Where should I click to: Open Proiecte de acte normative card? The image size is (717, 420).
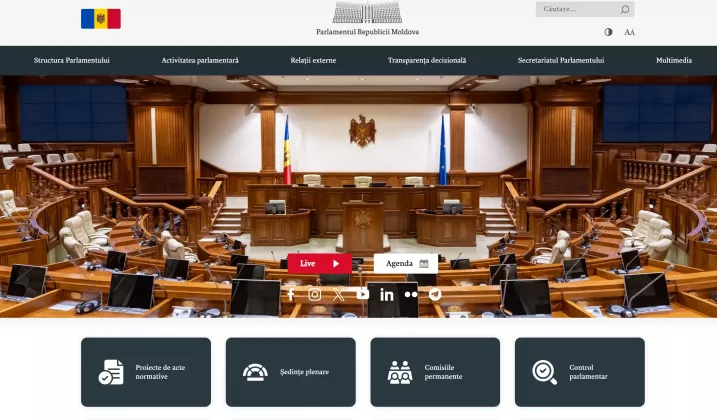[146, 372]
